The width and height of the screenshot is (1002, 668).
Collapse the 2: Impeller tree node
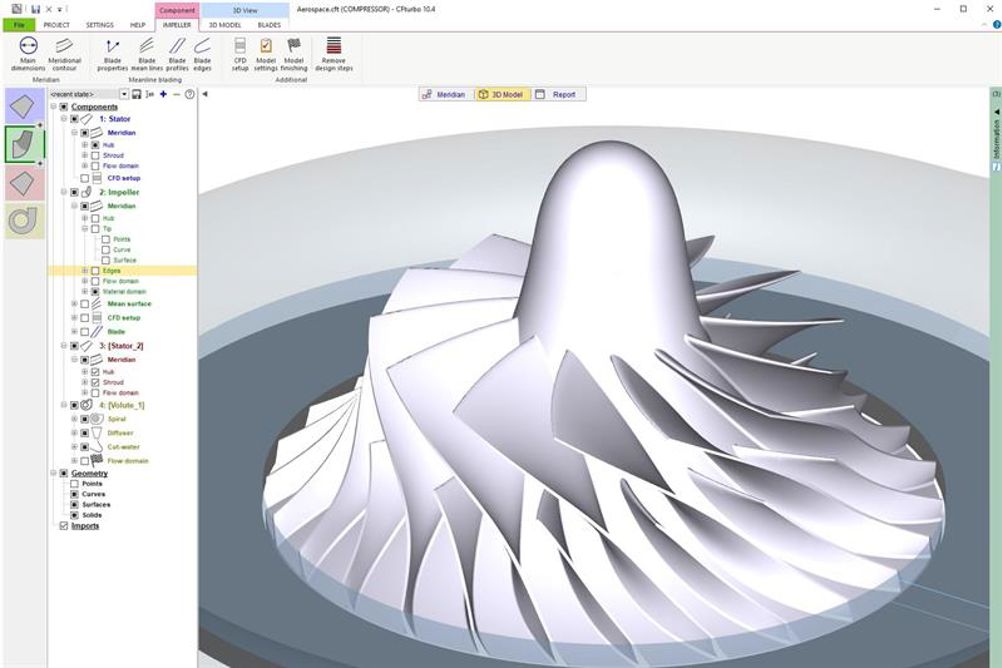[64, 192]
